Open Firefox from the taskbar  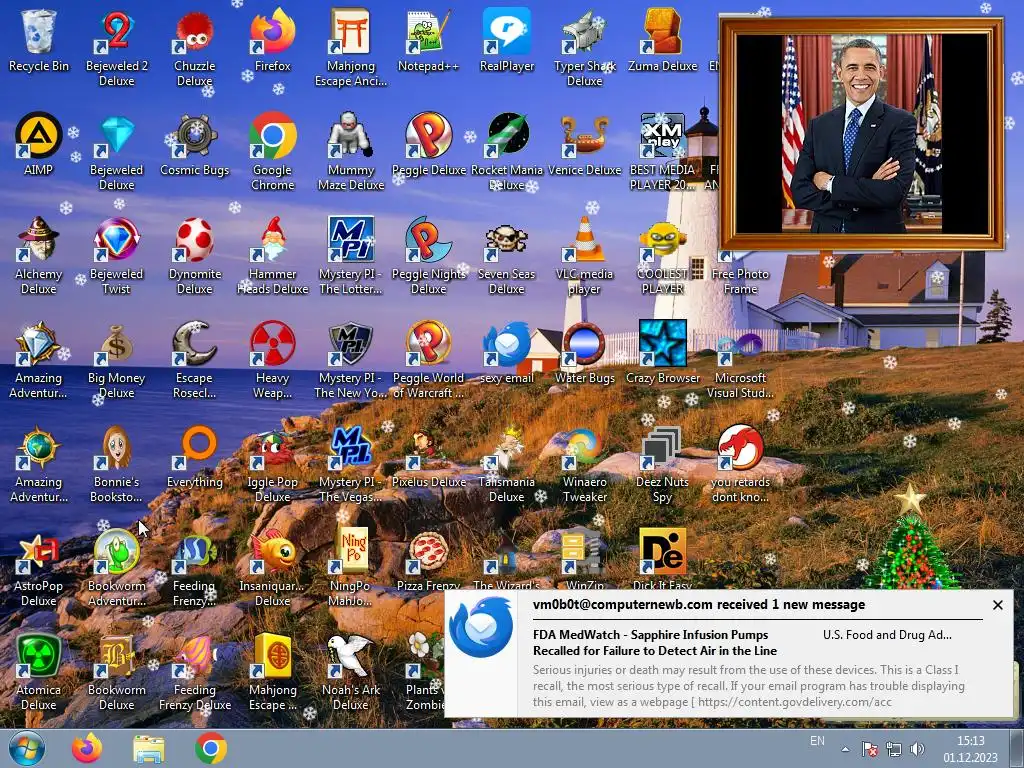tap(87, 748)
